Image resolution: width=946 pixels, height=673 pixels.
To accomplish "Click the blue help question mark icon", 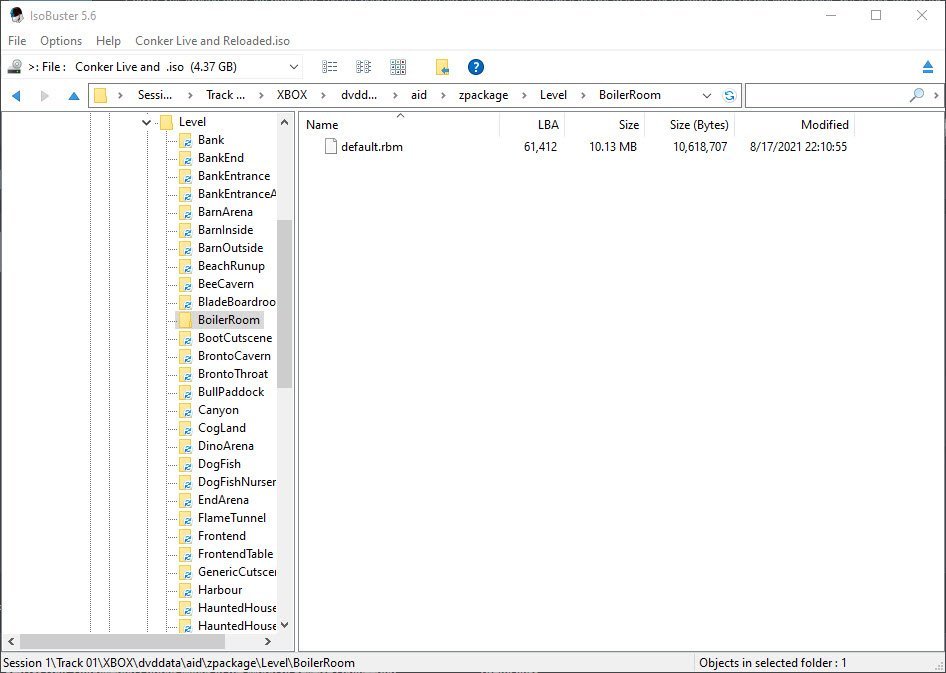I will click(x=476, y=67).
